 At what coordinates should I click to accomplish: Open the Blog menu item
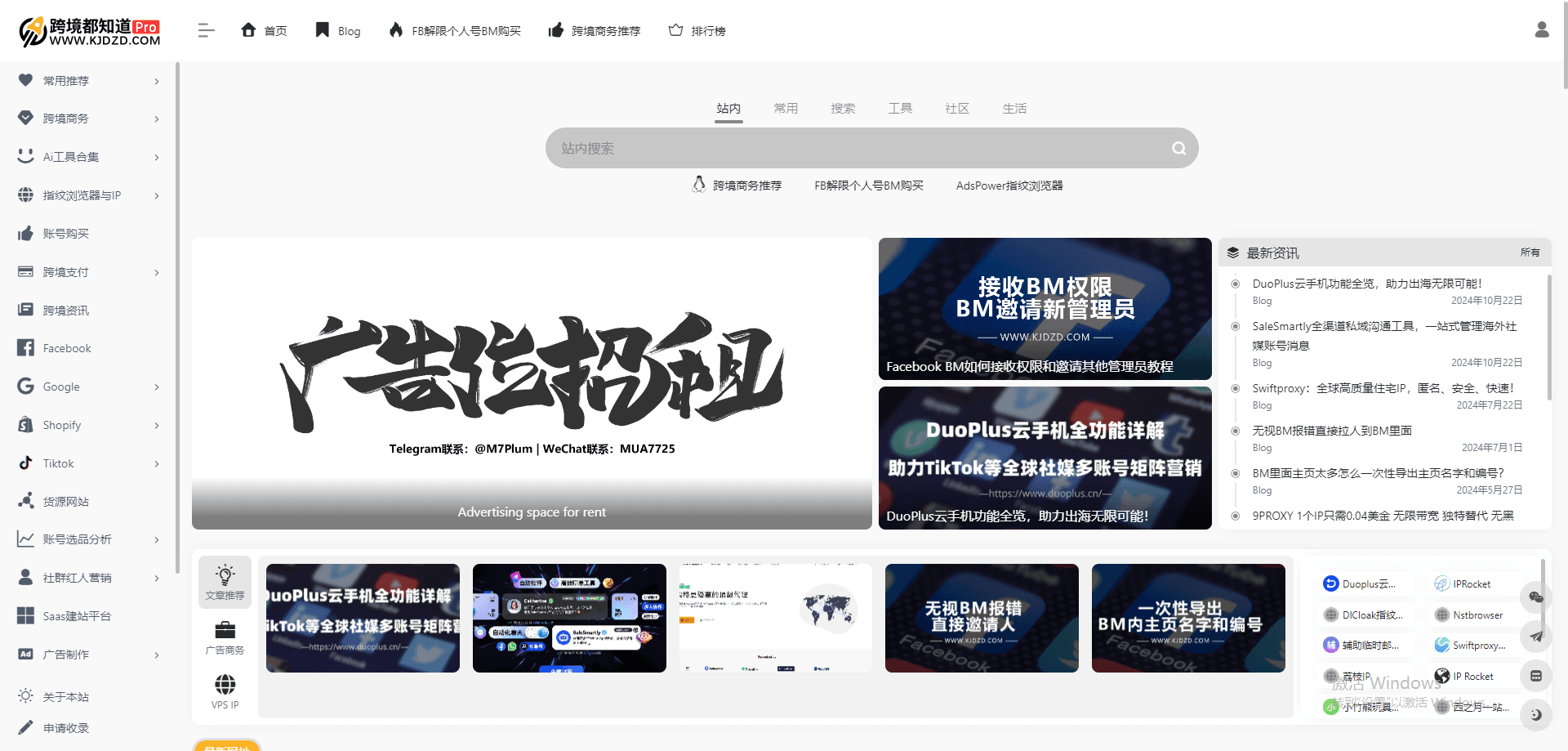pos(338,31)
